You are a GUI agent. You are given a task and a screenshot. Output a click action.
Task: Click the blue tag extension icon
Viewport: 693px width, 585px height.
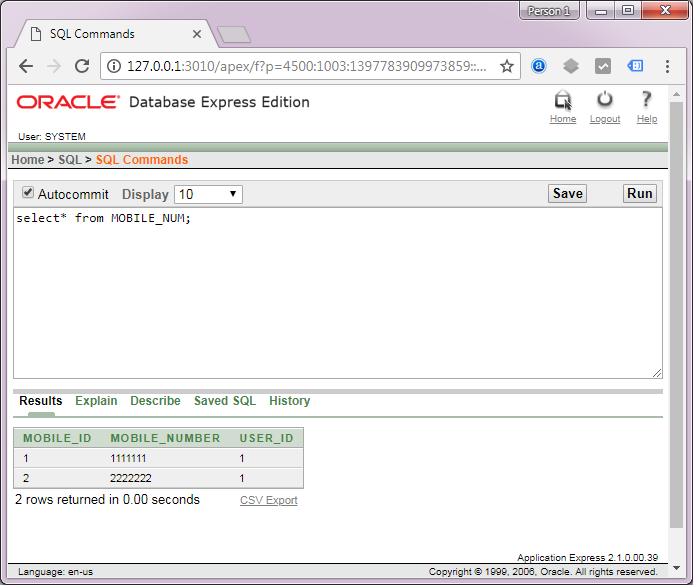635,66
